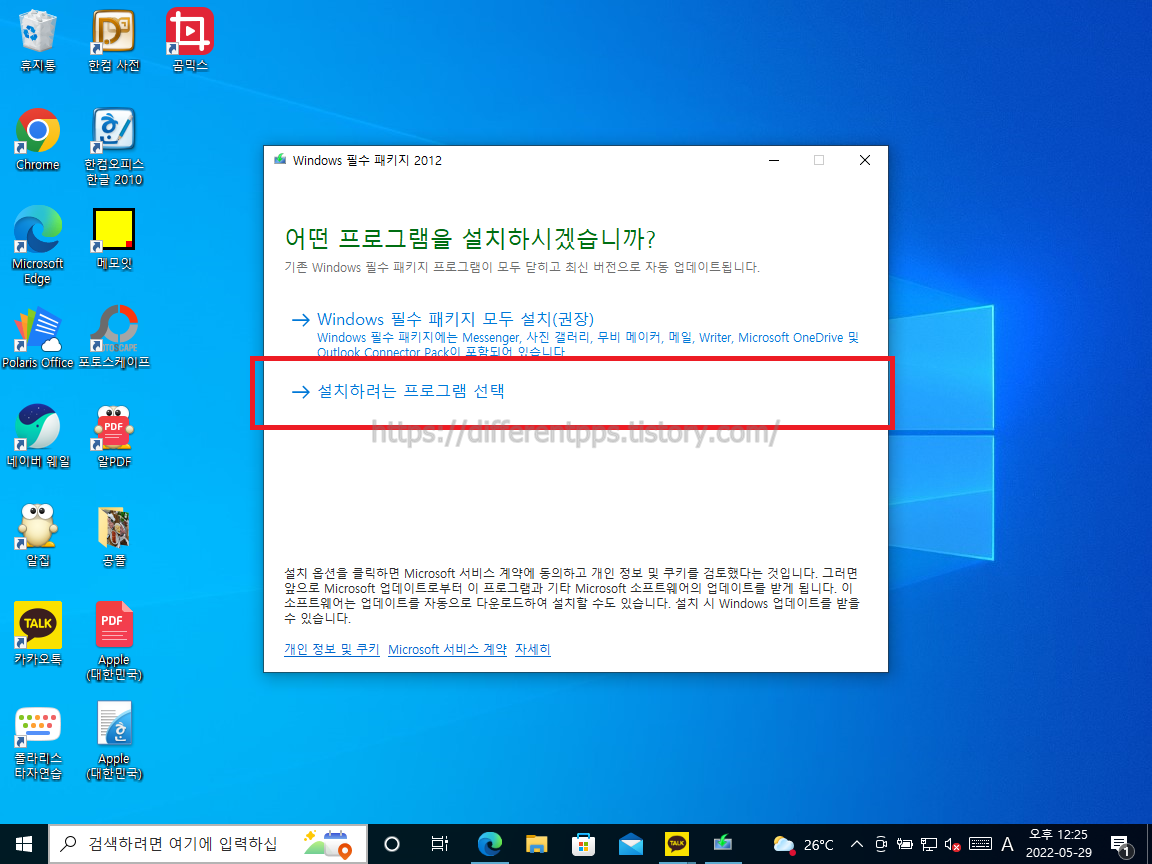1152x864 pixels.
Task: Open the clock showing 오후 12:25
Action: 1058,844
